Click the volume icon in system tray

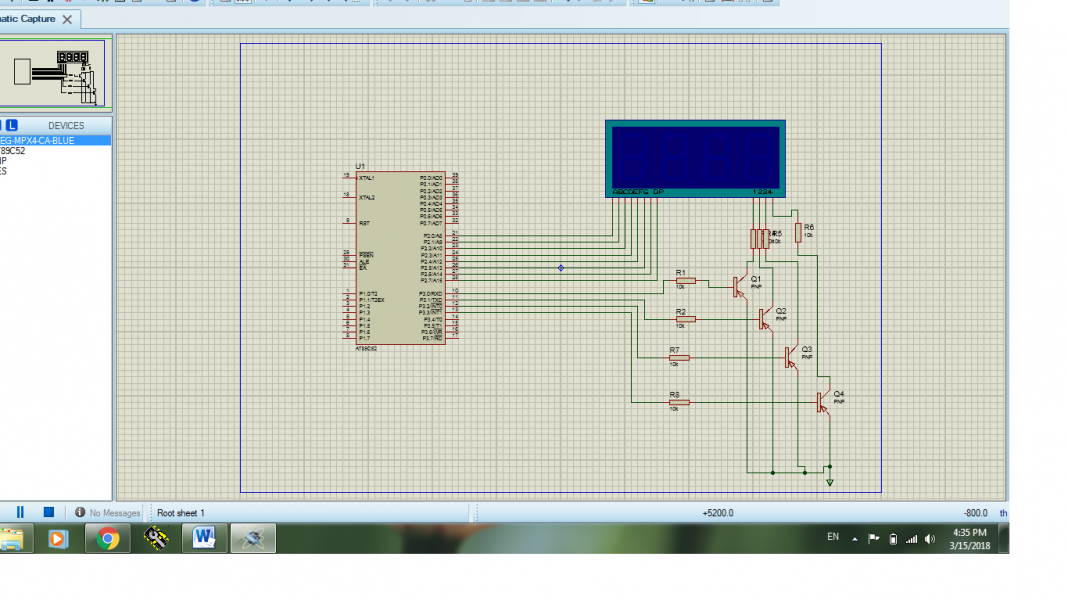pos(929,539)
